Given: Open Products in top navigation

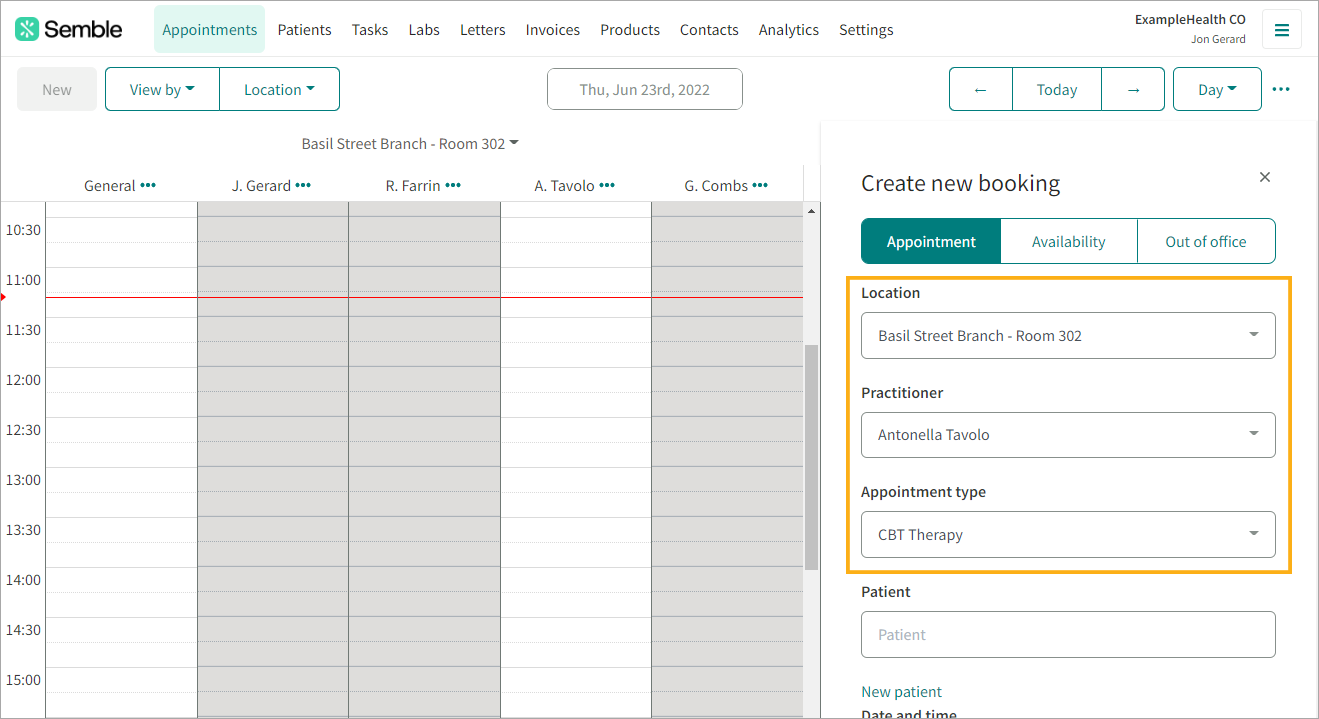Looking at the screenshot, I should point(630,29).
